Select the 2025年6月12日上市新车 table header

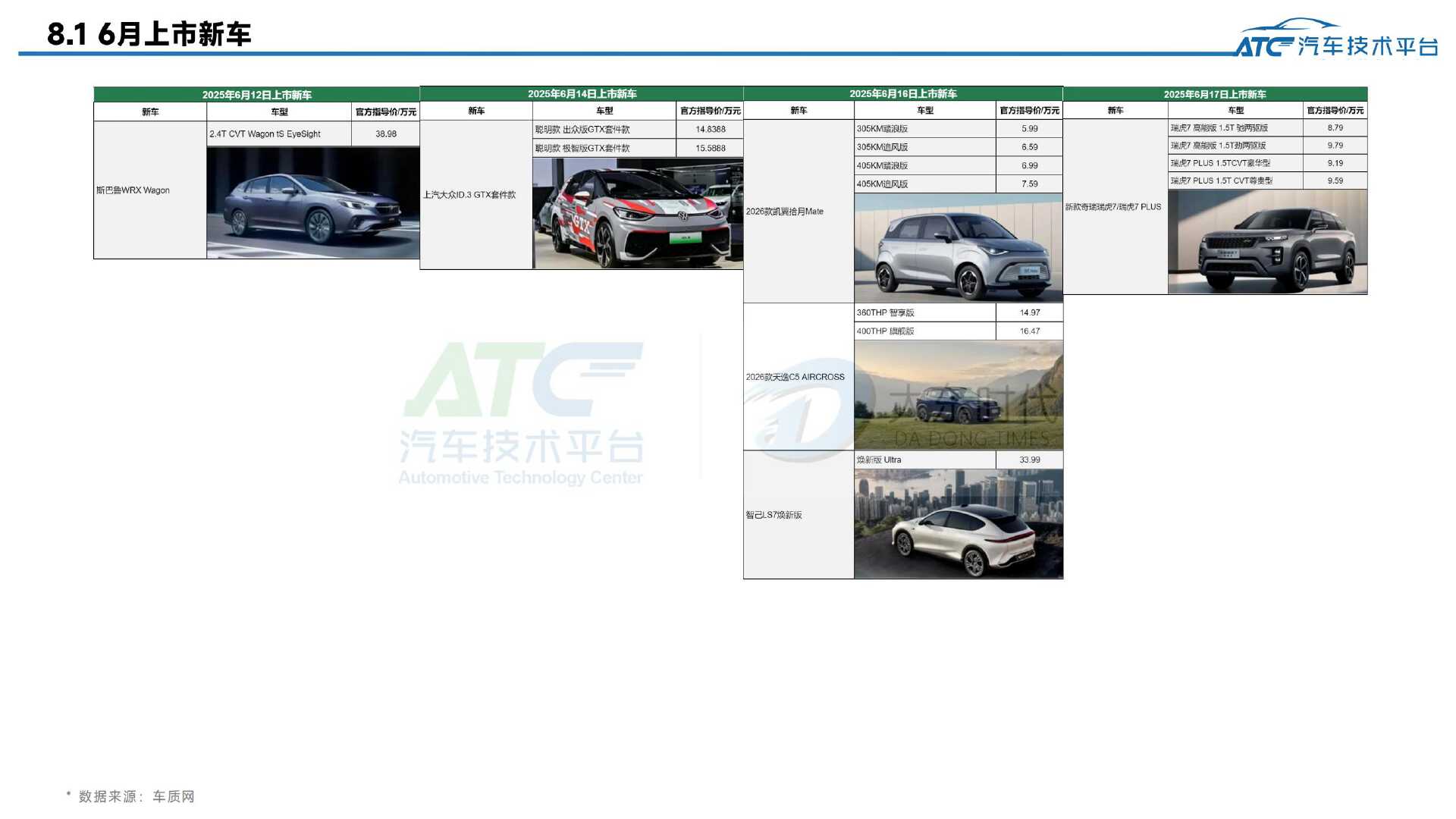point(256,95)
